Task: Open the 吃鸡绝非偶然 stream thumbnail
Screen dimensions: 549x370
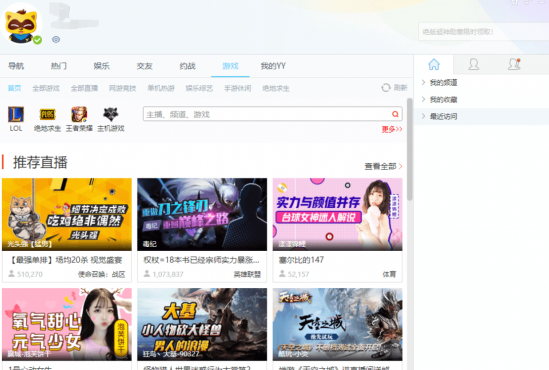Action: [67, 214]
